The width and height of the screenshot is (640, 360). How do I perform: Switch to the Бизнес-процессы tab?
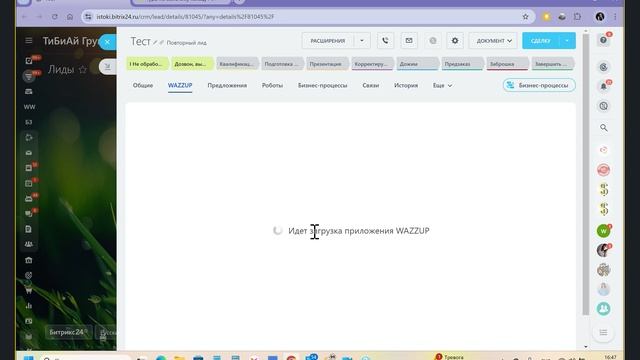[x=322, y=85]
